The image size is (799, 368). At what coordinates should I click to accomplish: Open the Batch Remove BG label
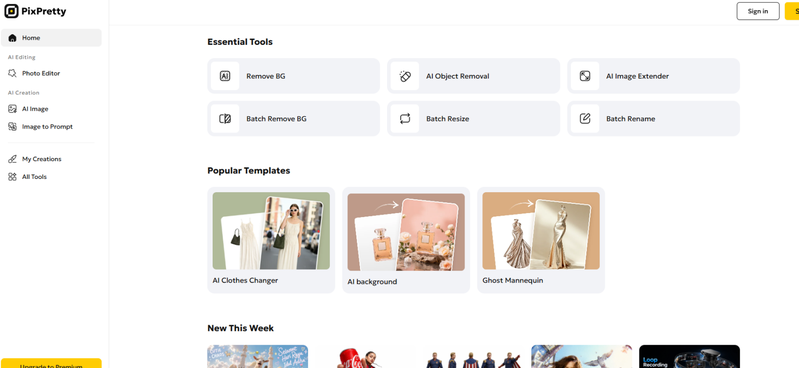276,119
